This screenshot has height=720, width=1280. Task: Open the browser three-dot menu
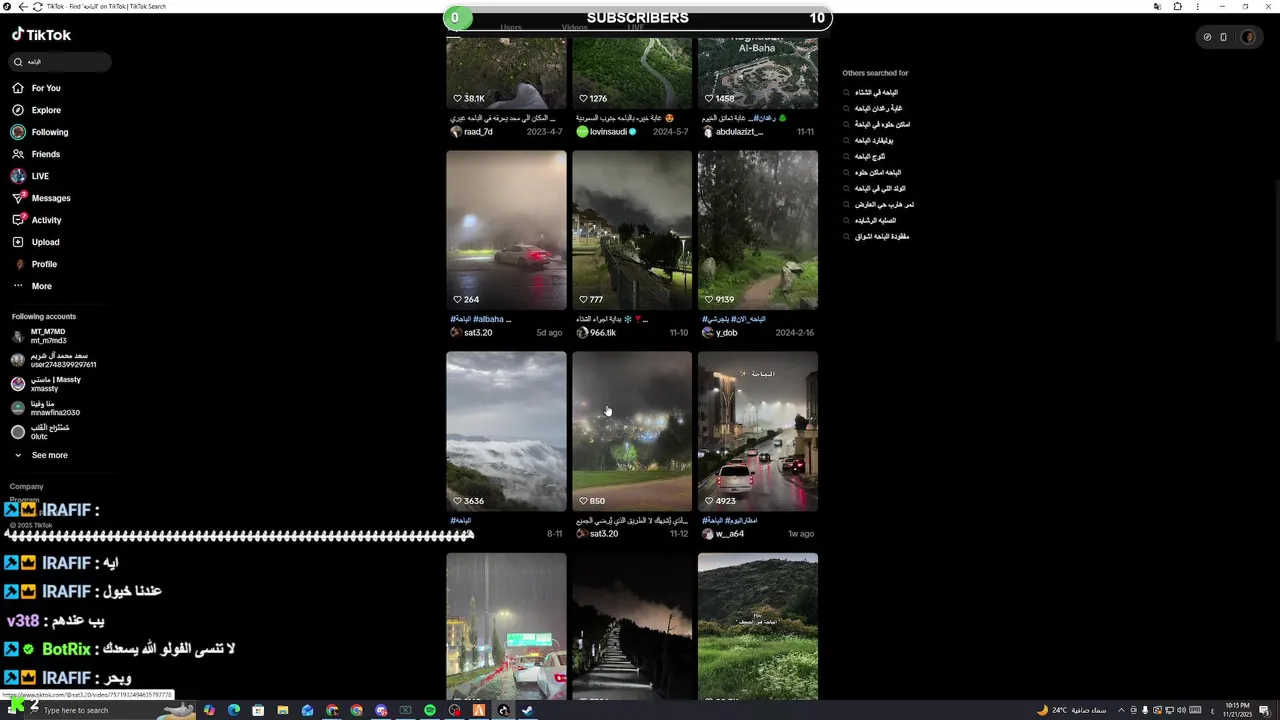(x=1198, y=6)
